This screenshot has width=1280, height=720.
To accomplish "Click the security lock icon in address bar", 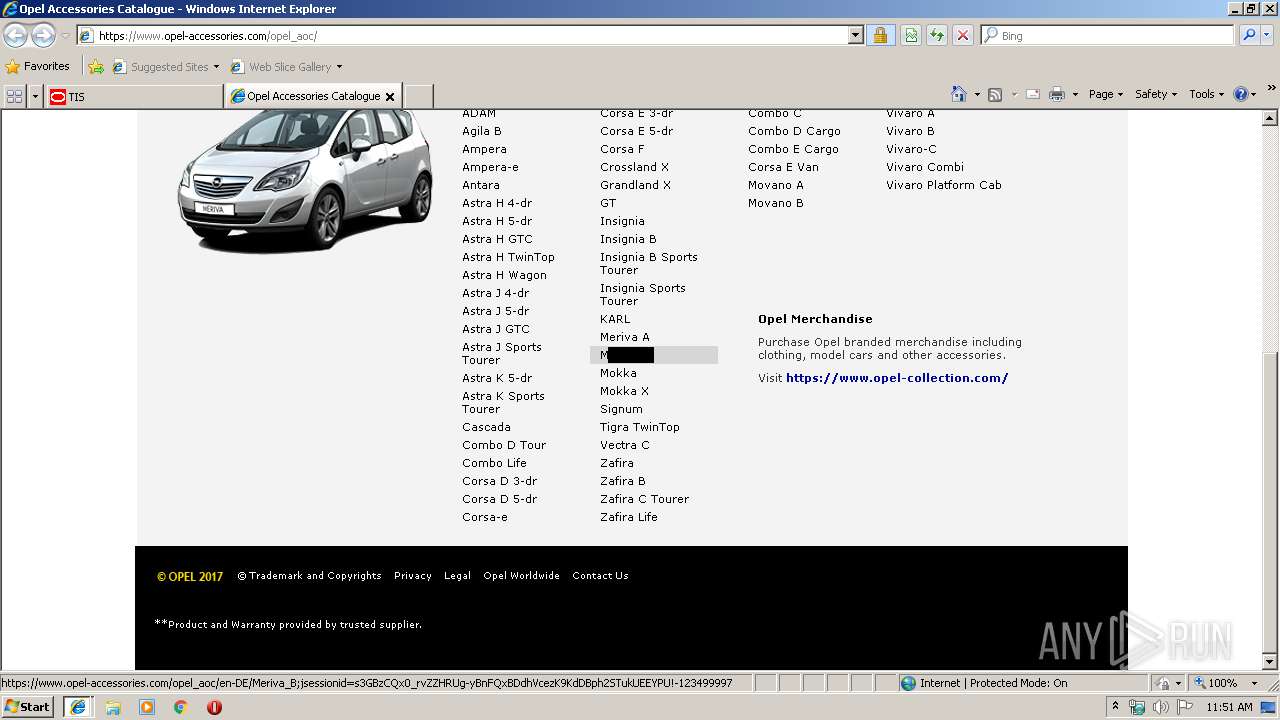I will pos(880,35).
